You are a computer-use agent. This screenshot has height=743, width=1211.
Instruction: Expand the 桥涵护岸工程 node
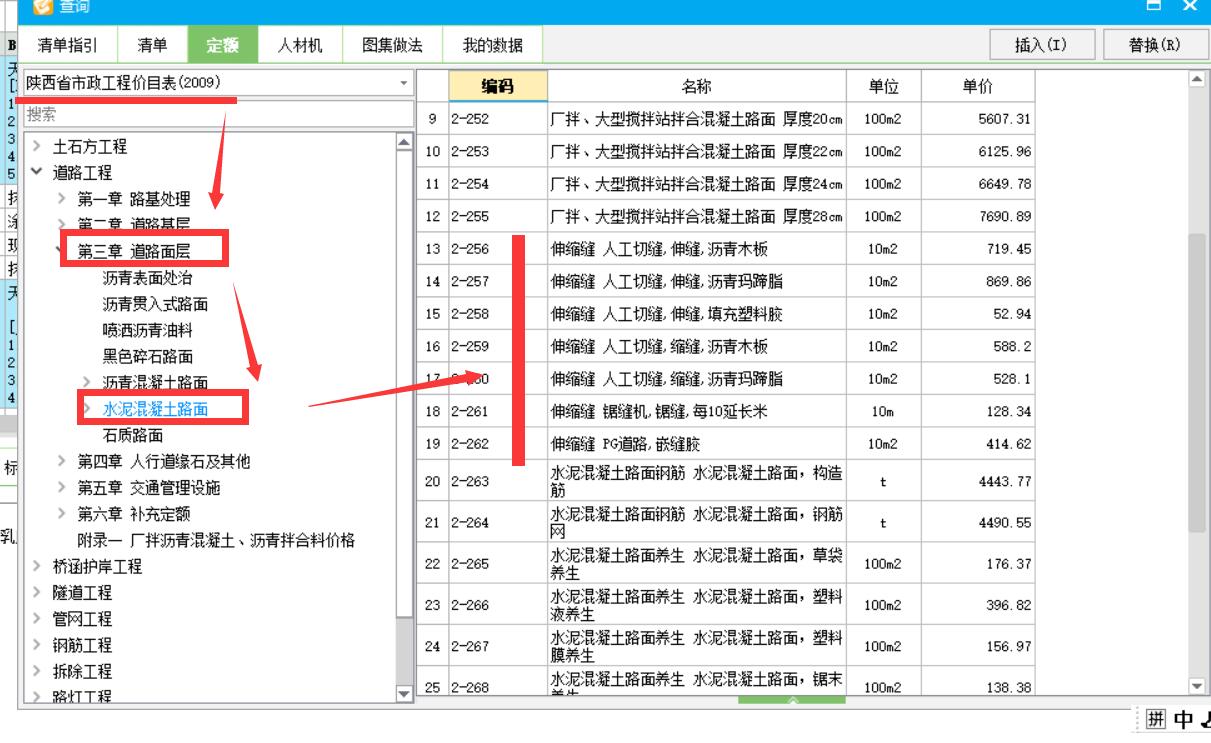coord(37,566)
